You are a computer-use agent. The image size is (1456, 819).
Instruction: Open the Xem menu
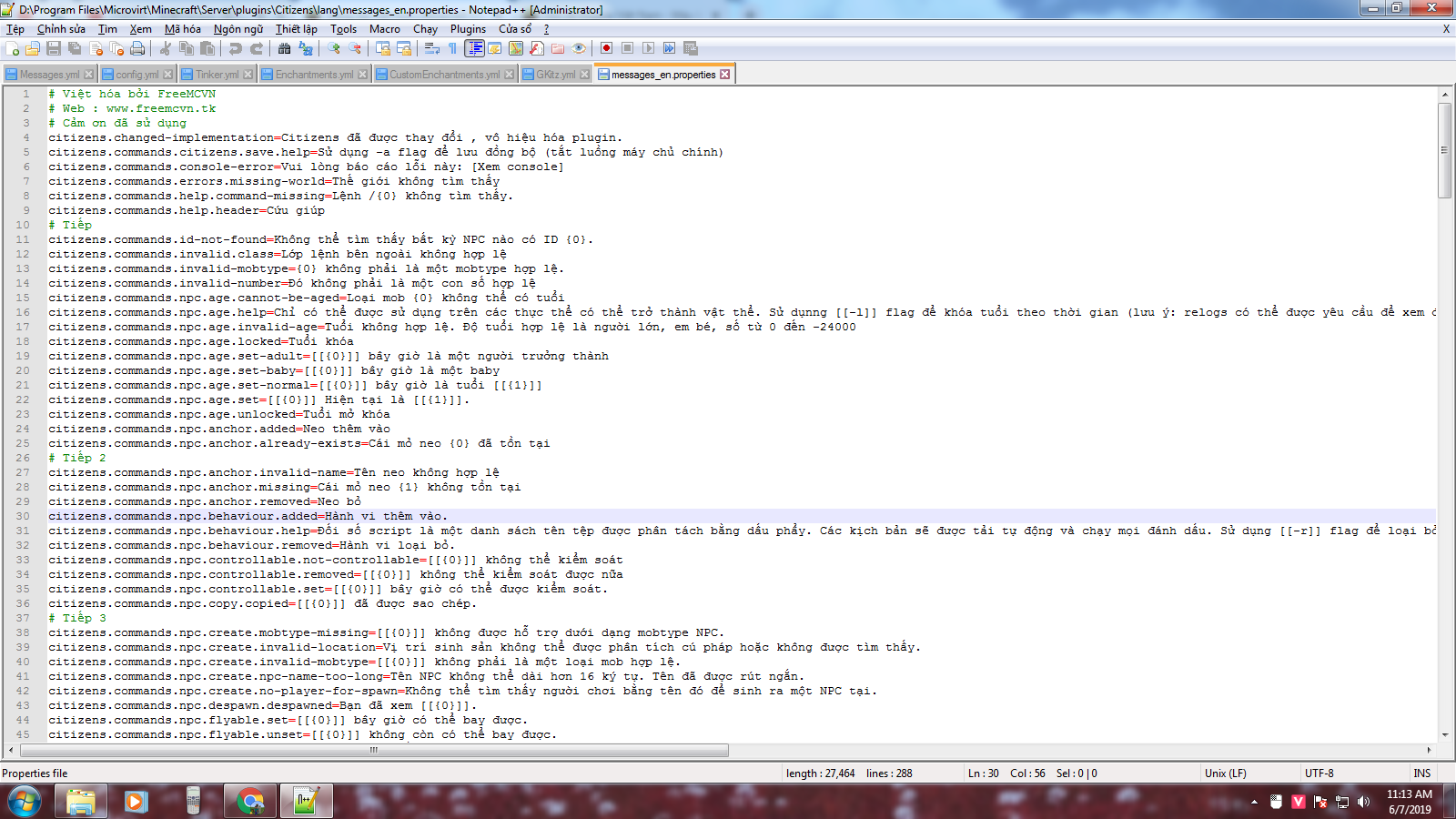[x=141, y=29]
